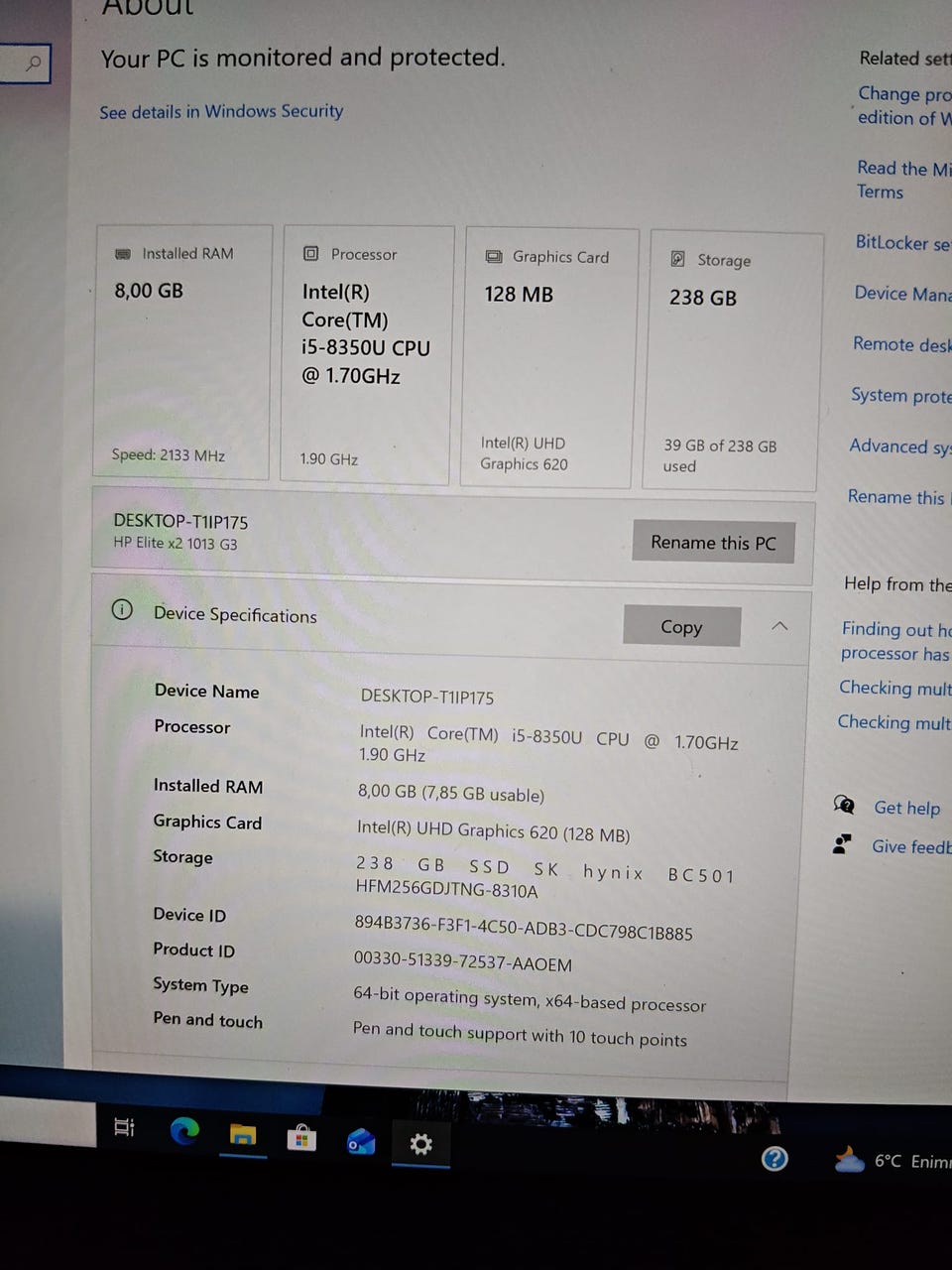Click the HP Elite x2 1013 G3 text
952x1270 pixels.
point(176,543)
